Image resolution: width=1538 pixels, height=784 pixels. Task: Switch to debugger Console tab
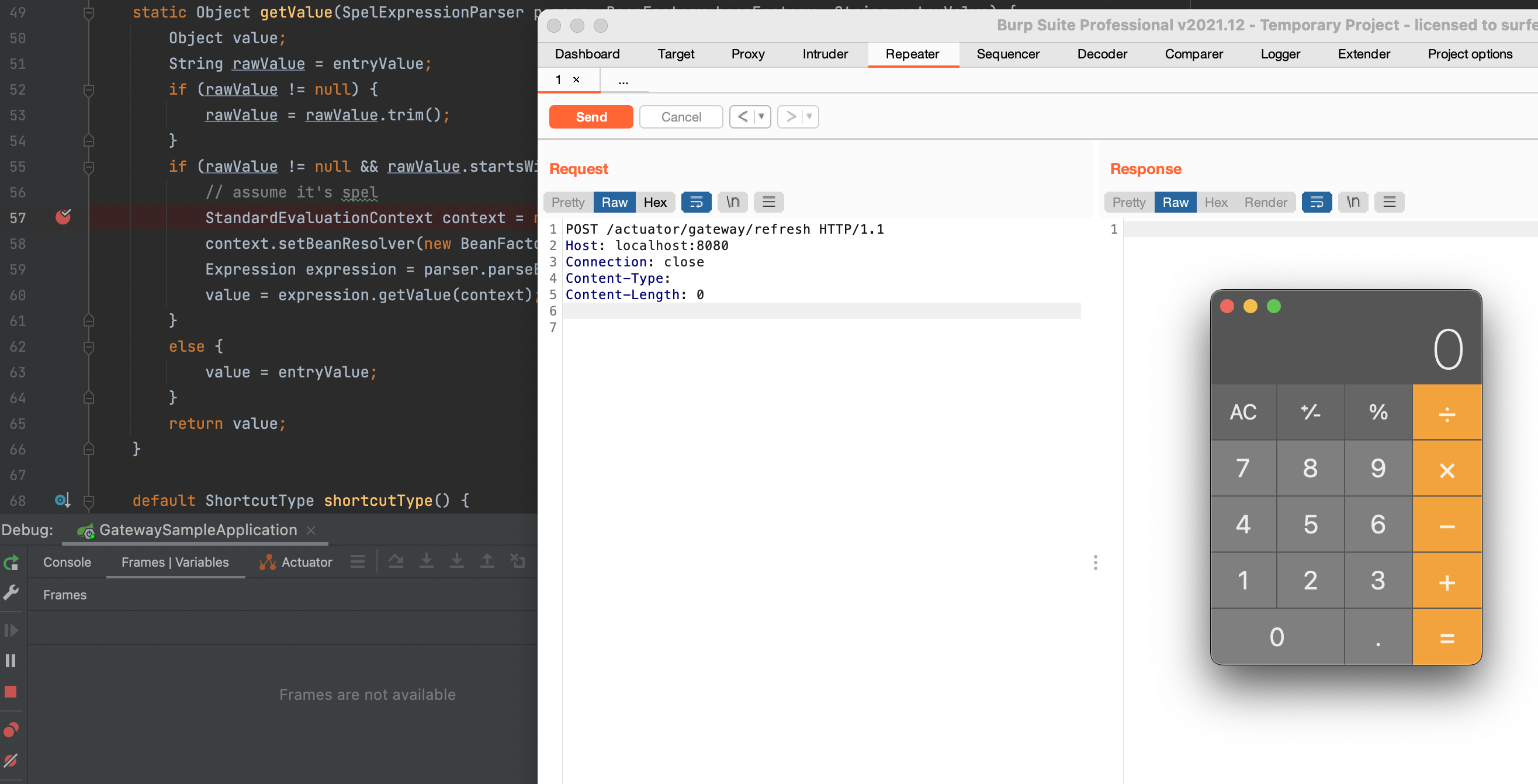click(x=67, y=562)
